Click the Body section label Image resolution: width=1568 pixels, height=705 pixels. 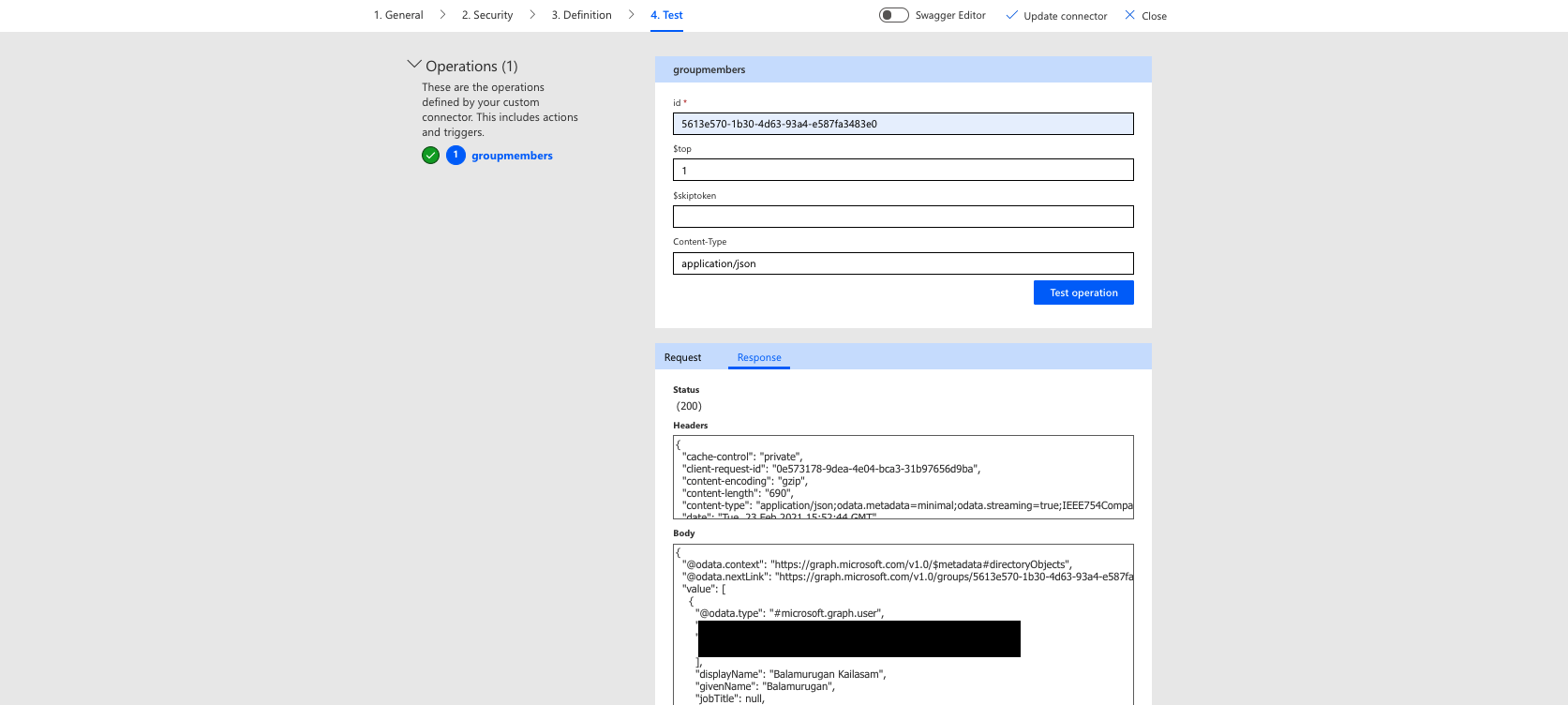(684, 533)
